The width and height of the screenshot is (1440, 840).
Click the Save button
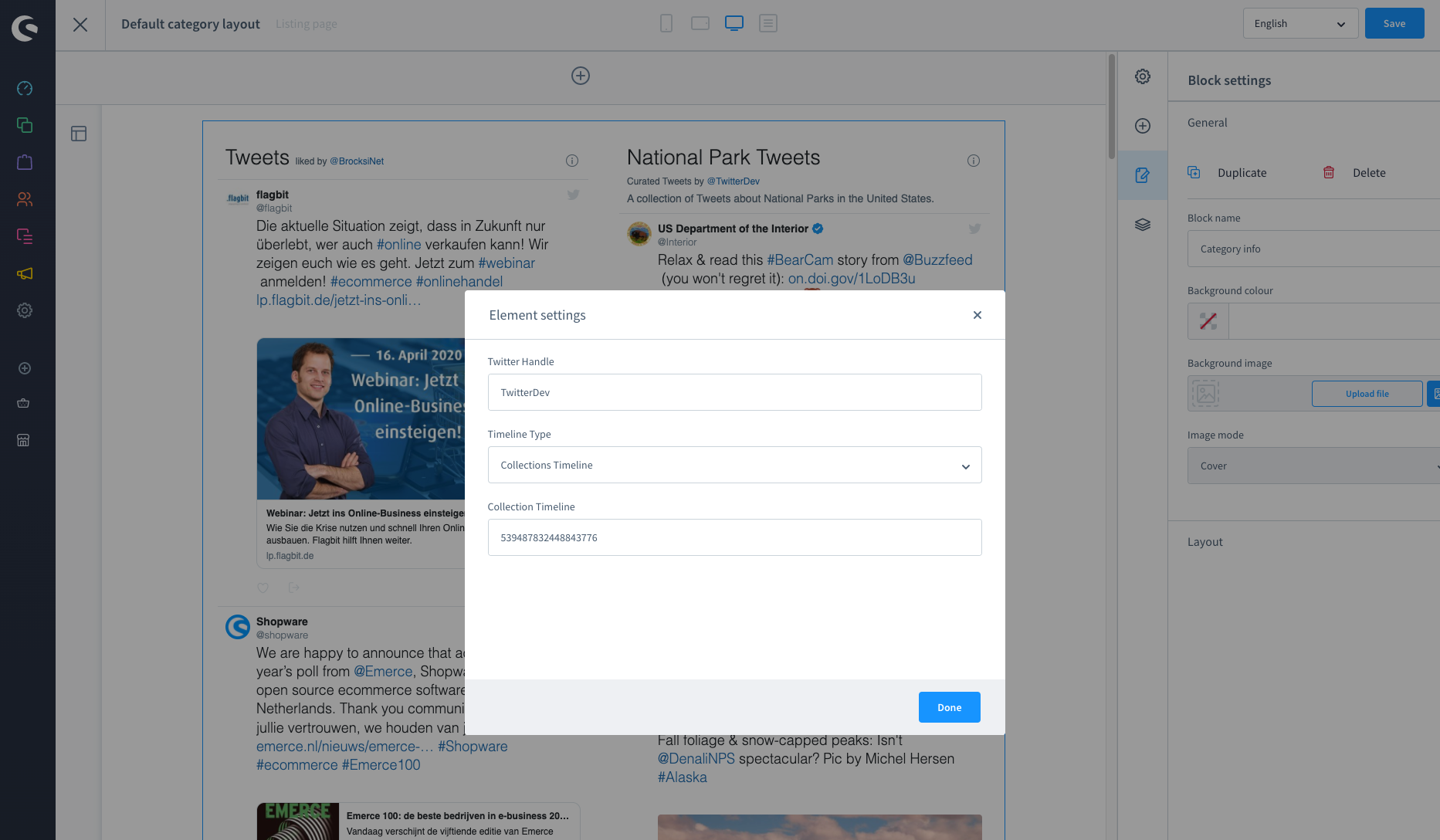tap(1394, 23)
